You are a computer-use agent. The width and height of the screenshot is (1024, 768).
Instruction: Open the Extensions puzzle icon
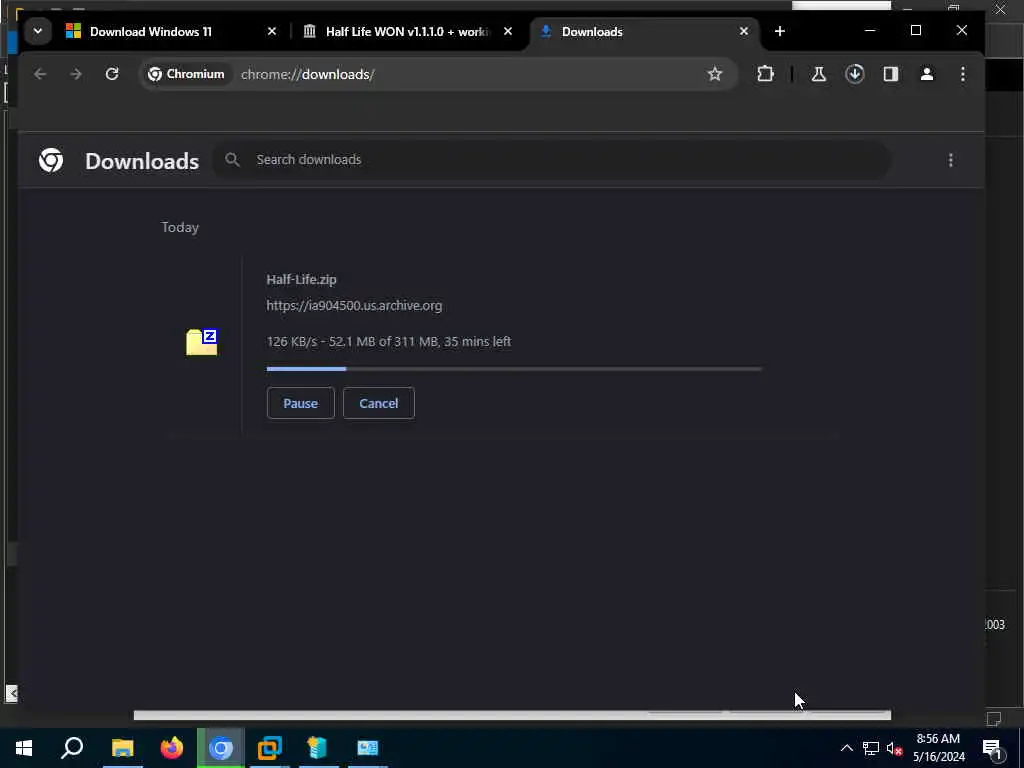coord(765,74)
